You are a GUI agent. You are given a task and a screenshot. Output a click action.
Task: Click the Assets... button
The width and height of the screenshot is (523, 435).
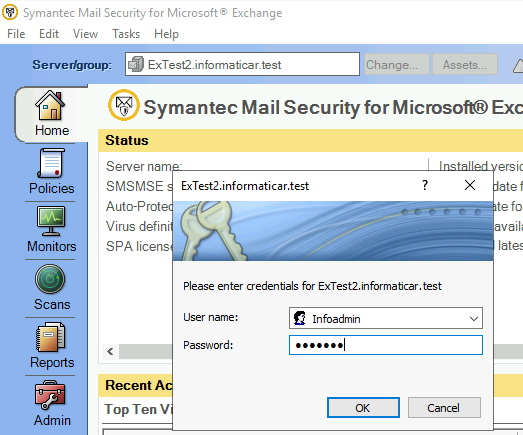[465, 64]
